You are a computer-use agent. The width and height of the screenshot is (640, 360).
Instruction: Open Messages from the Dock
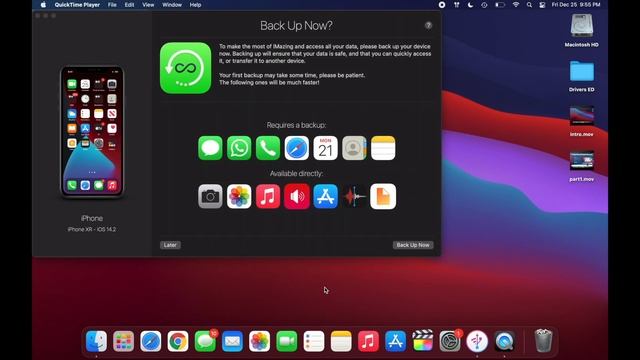(205, 341)
